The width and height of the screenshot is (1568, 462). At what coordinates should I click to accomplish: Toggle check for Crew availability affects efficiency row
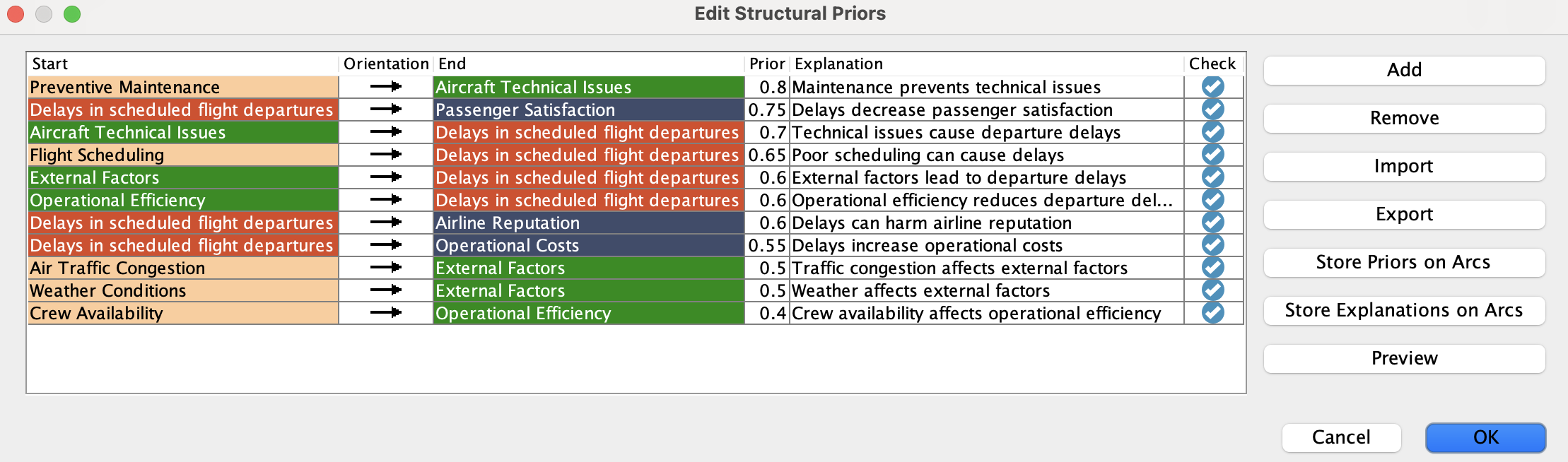tap(1212, 313)
